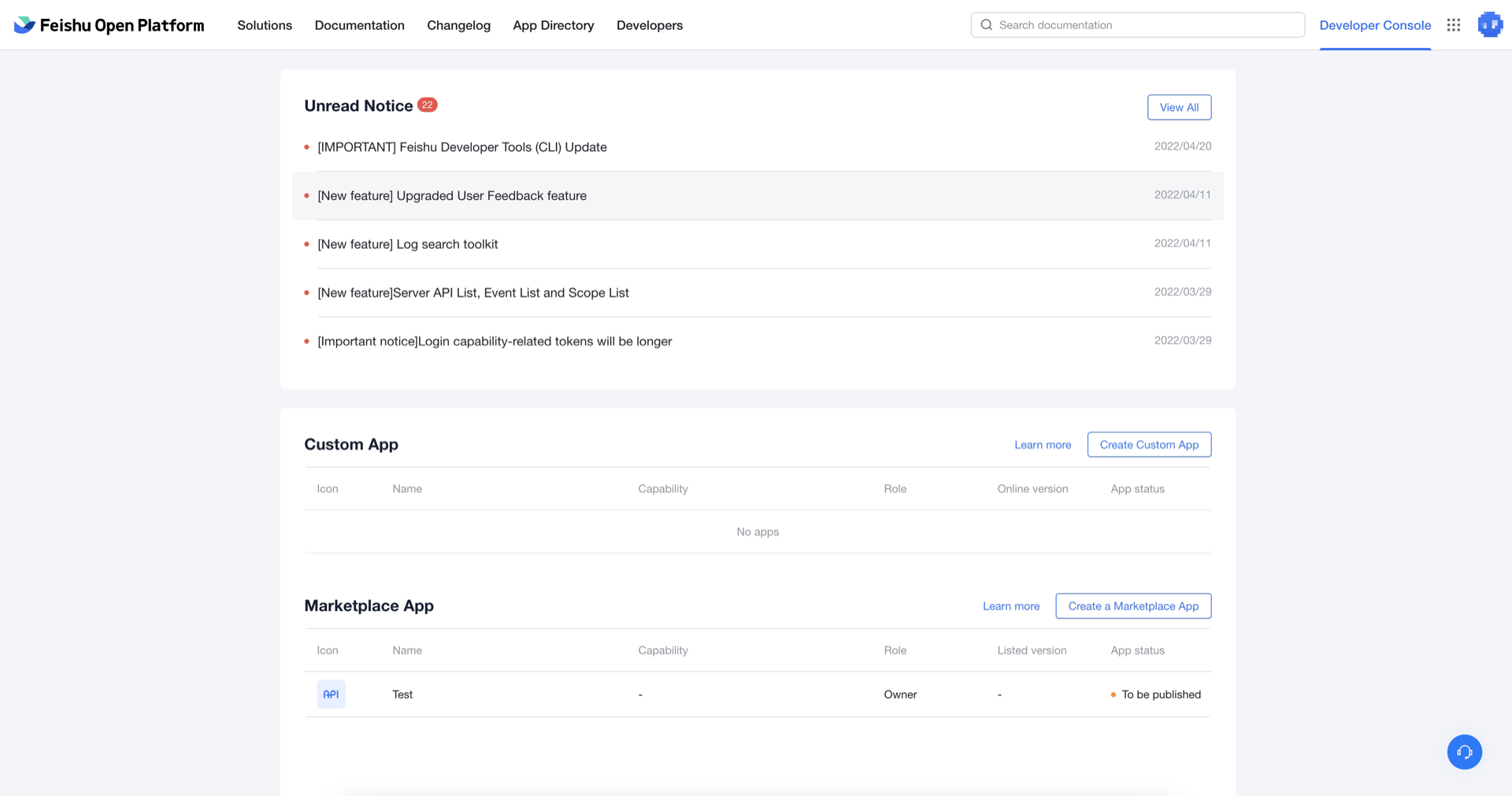This screenshot has height=796, width=1512.
Task: Open the Solutions menu
Action: 265,25
